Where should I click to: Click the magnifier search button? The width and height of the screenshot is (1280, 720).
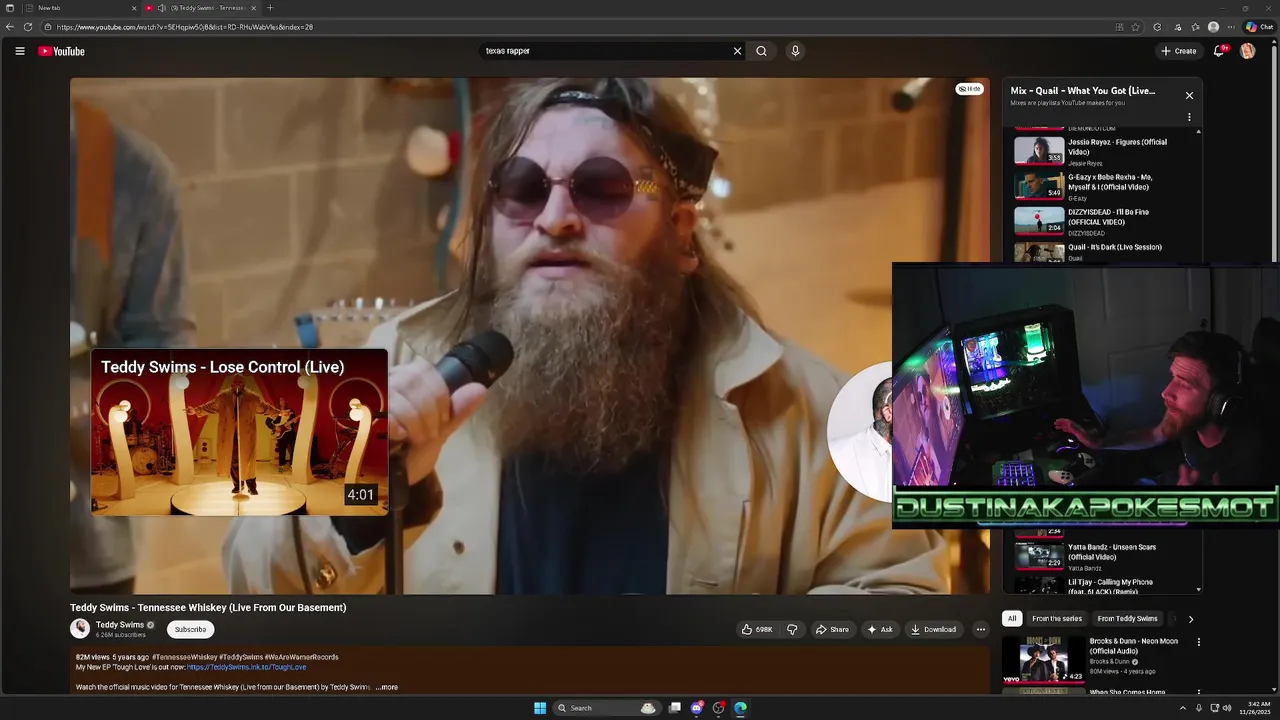point(761,51)
